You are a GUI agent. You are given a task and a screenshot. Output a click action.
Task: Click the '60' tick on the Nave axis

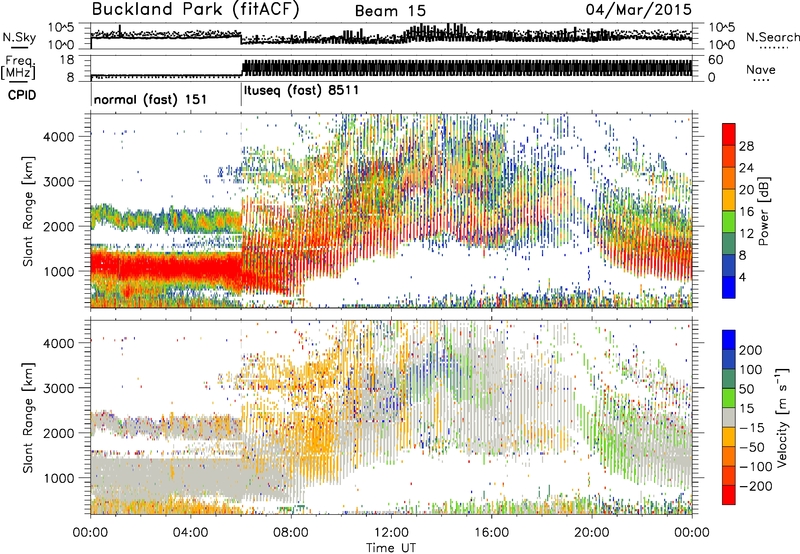716,60
